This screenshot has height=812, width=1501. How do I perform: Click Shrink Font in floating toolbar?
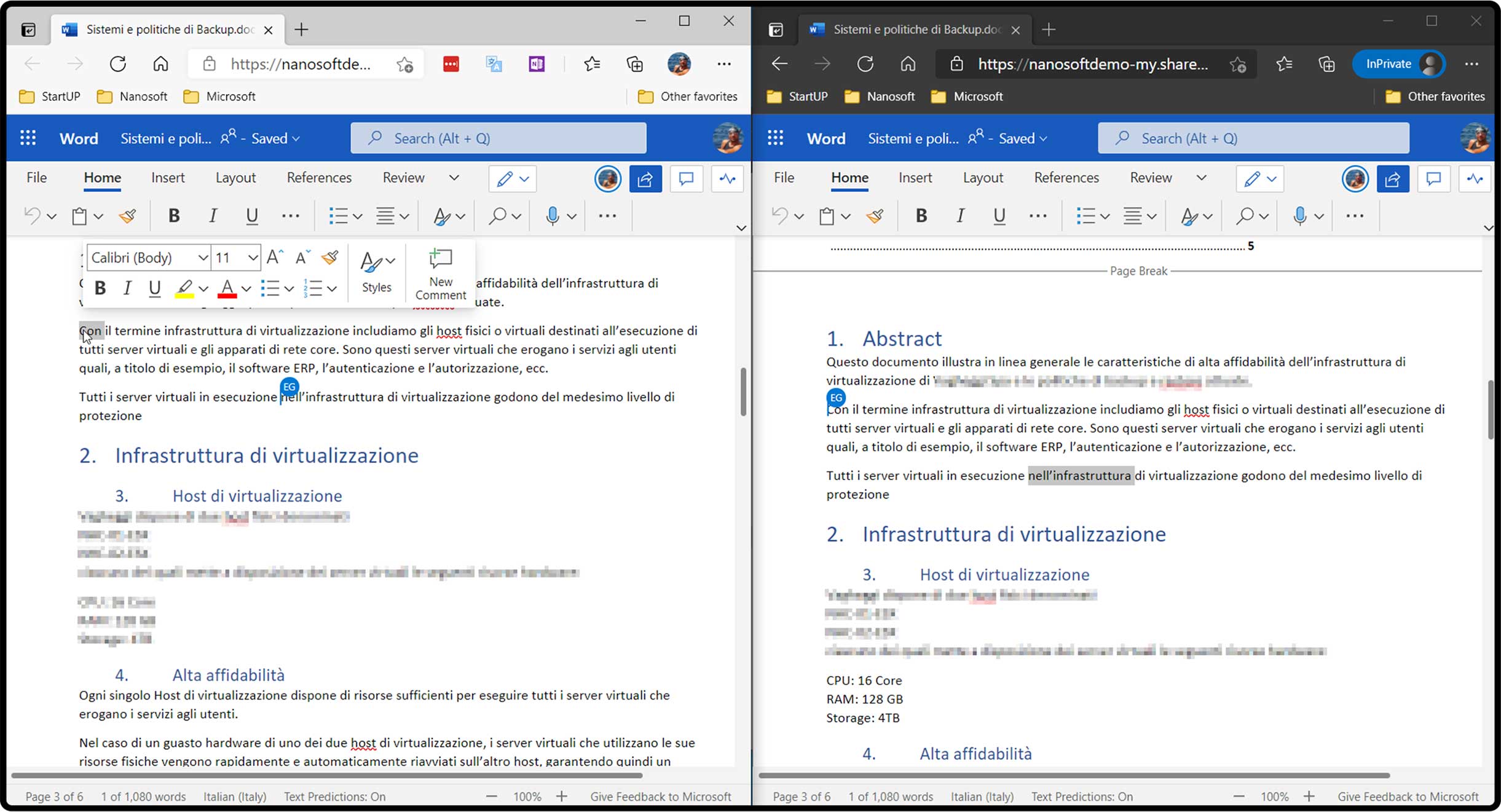pyautogui.click(x=302, y=257)
